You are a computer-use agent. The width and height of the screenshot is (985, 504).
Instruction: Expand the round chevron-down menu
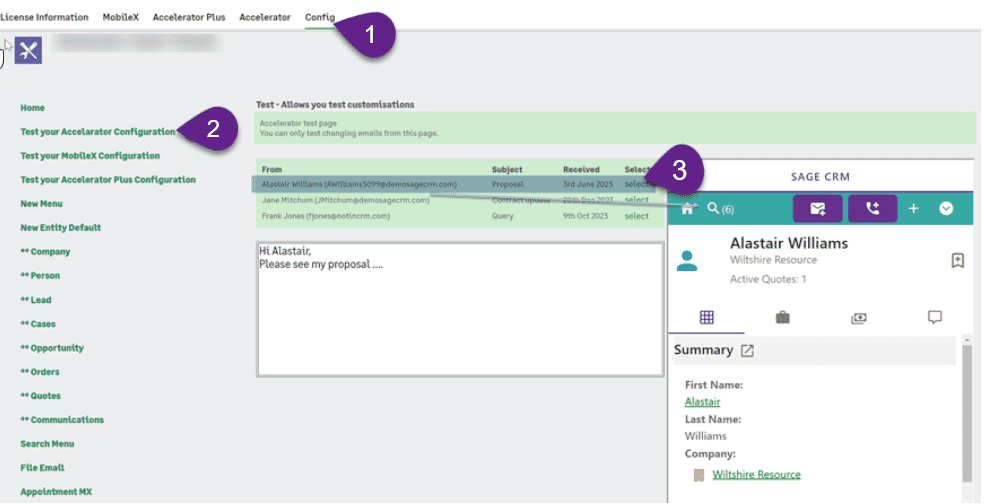coord(946,209)
